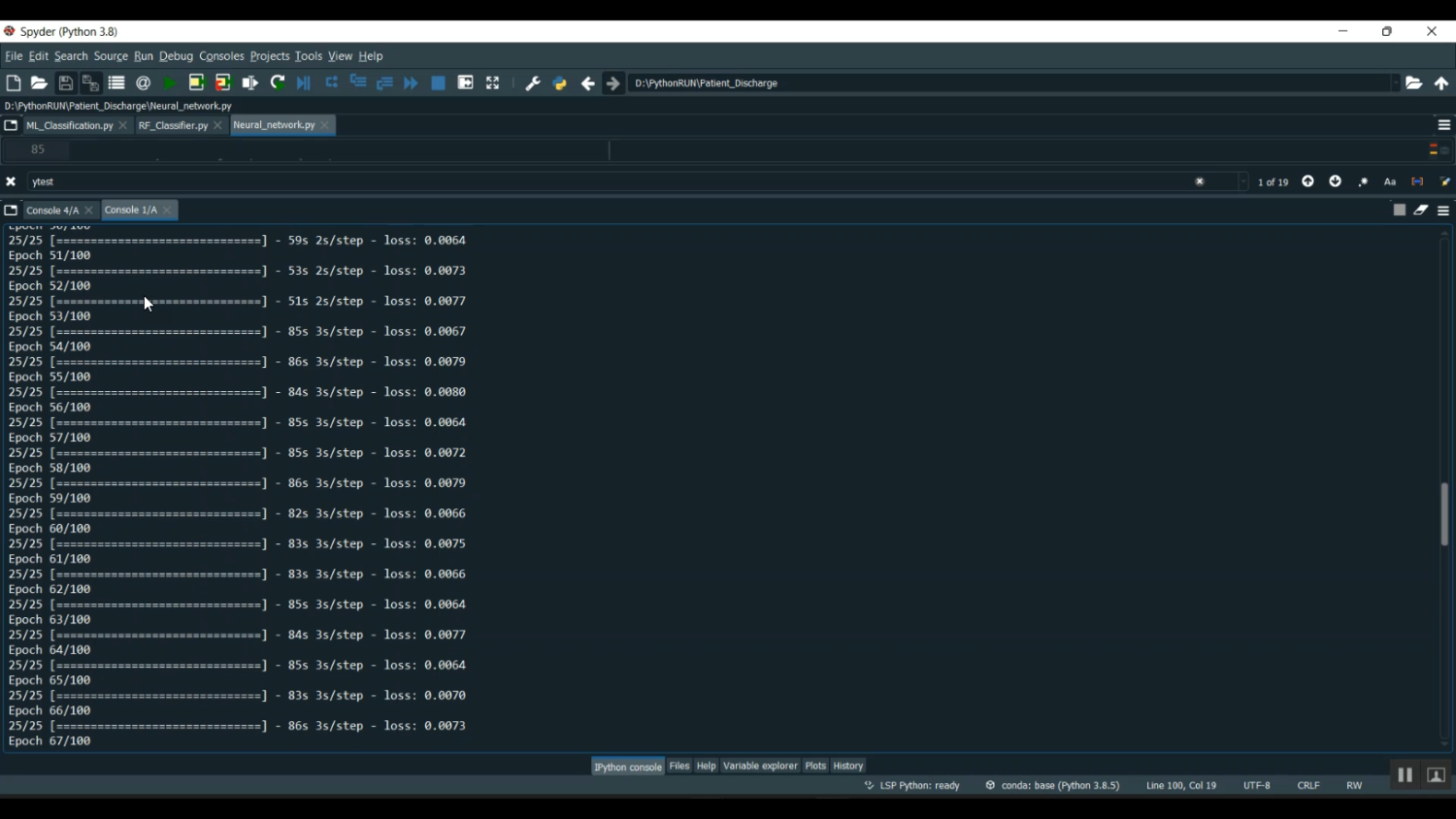The image size is (1456, 819).
Task: Click the Save file icon
Action: tap(66, 83)
